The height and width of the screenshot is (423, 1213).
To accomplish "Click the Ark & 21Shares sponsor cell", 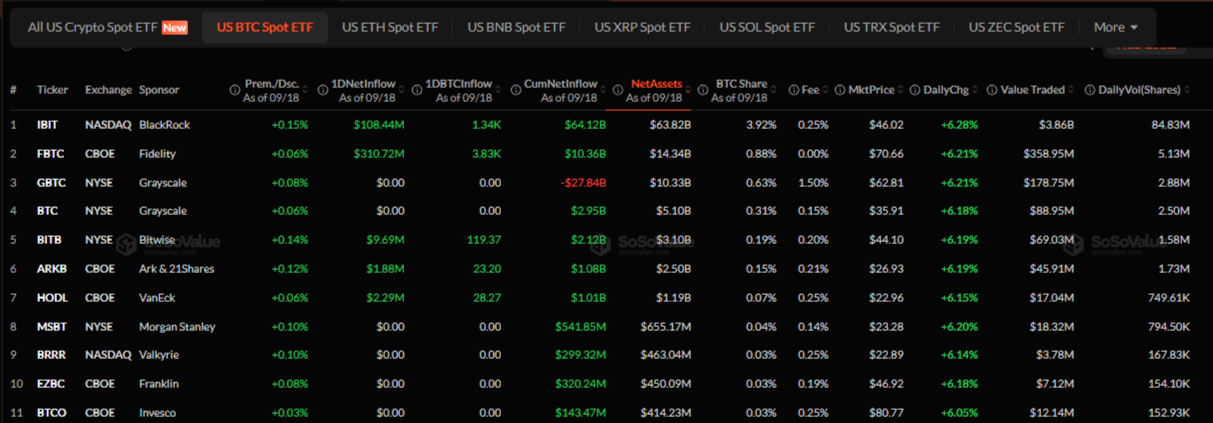I will pos(177,269).
